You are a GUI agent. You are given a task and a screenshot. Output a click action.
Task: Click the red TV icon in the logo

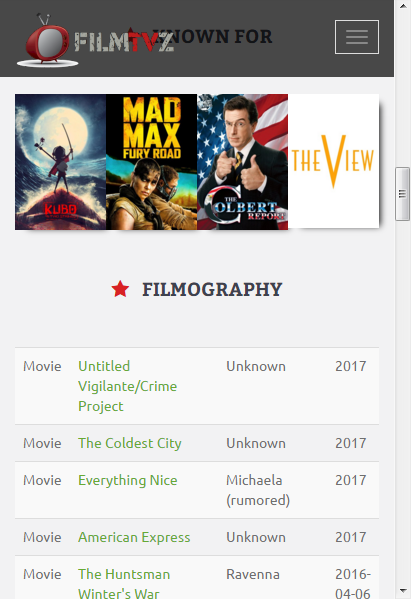47,41
